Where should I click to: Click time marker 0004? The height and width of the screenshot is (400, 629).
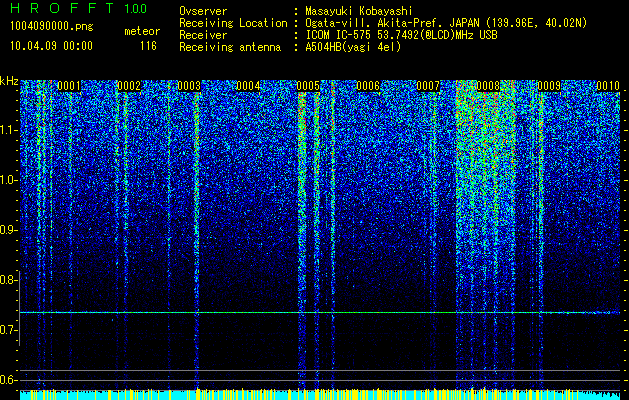(x=248, y=86)
